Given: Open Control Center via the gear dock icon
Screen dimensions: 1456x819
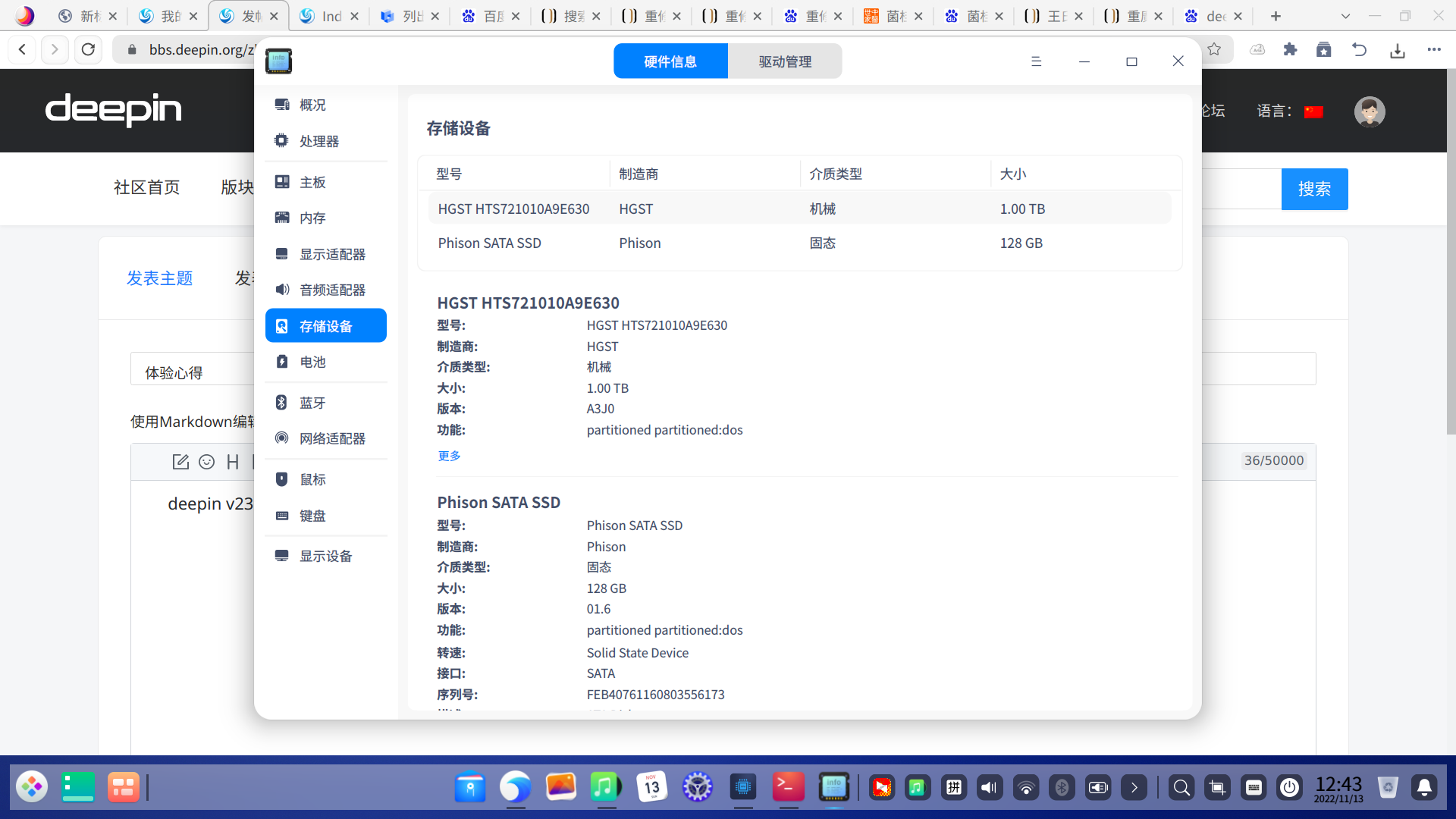Looking at the screenshot, I should click(x=697, y=787).
